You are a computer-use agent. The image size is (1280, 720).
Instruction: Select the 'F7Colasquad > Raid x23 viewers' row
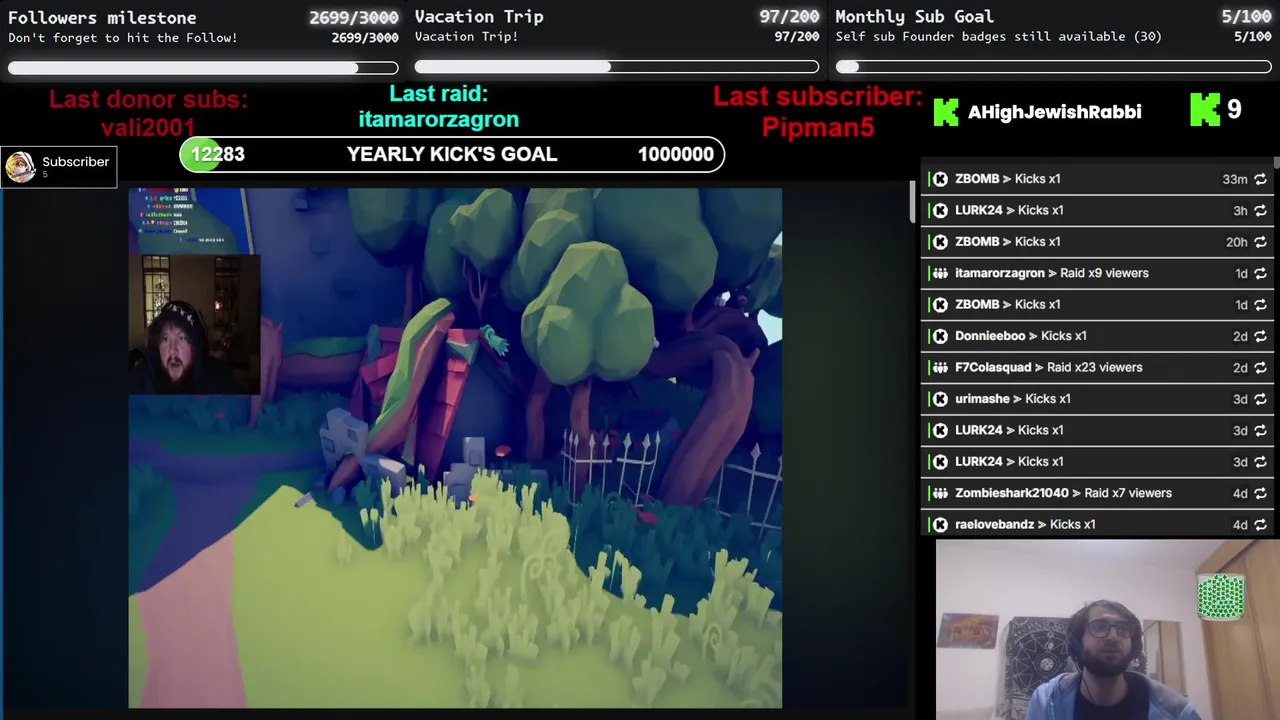[x=1097, y=367]
